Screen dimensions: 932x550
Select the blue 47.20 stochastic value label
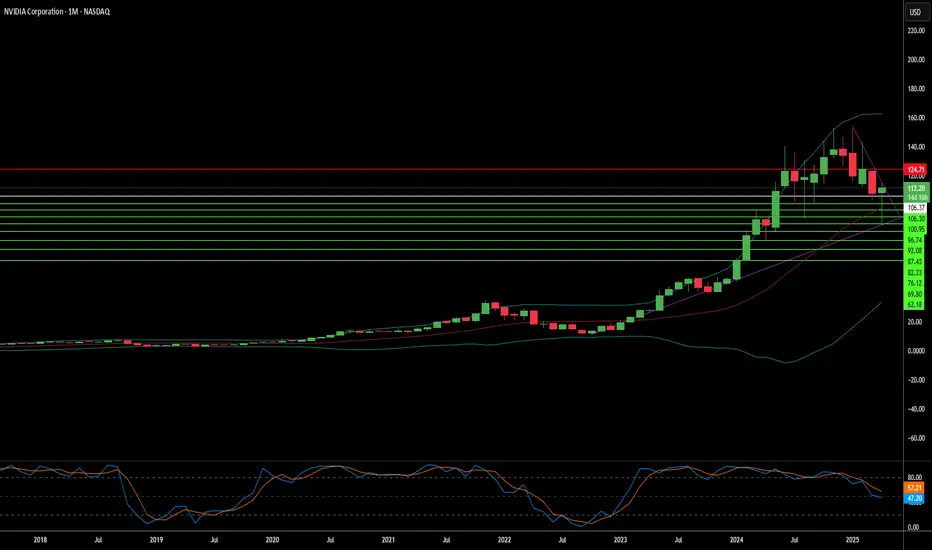pyautogui.click(x=914, y=498)
